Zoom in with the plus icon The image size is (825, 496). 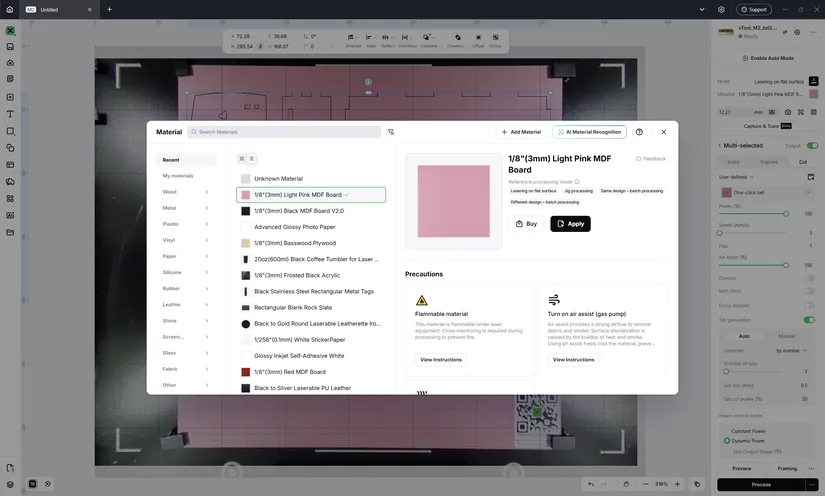677,484
